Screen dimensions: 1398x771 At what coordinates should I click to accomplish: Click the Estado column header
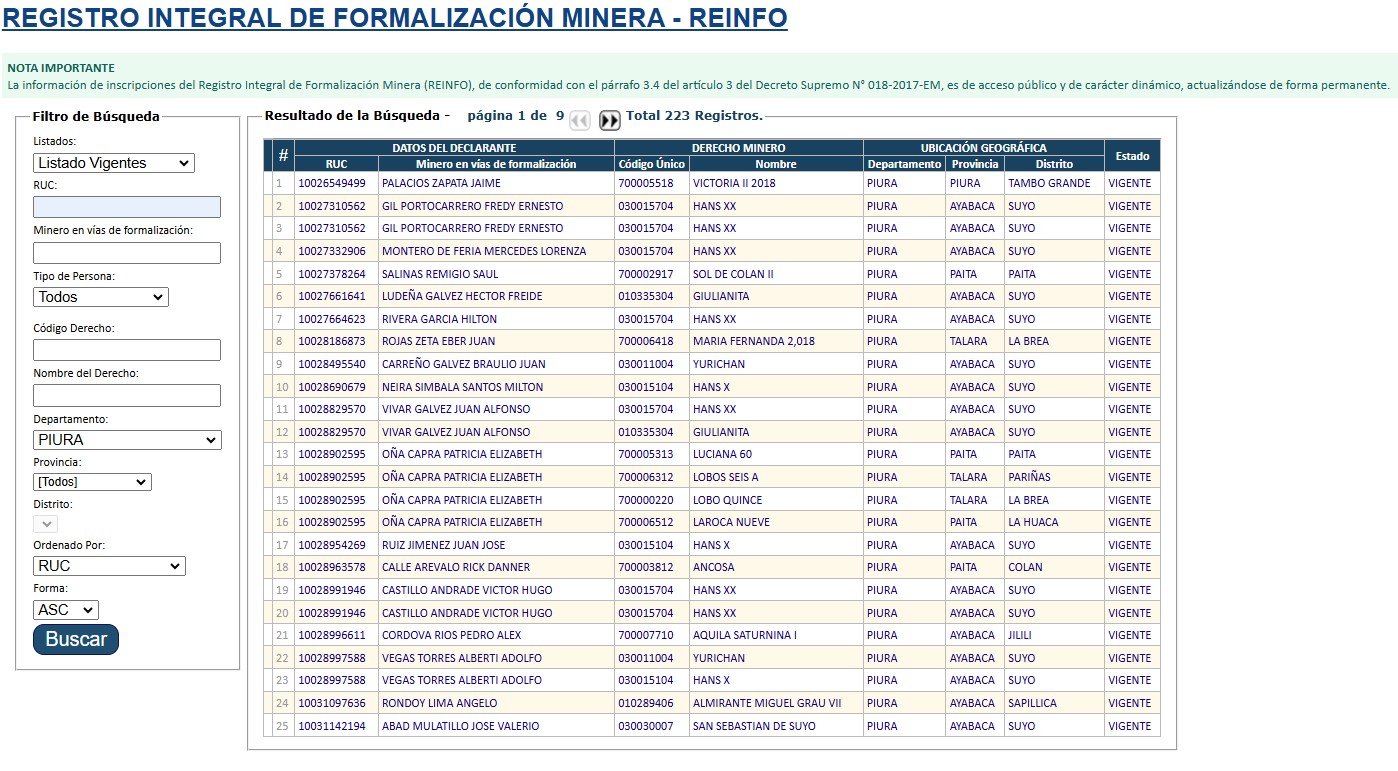(x=1132, y=156)
